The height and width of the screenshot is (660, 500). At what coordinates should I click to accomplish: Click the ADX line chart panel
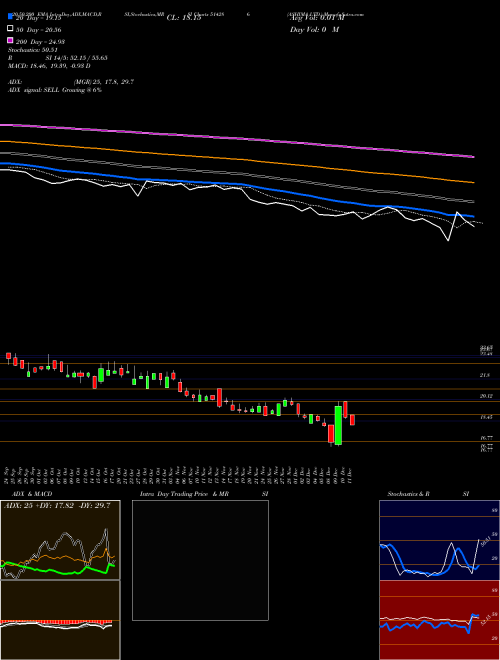coord(60,540)
